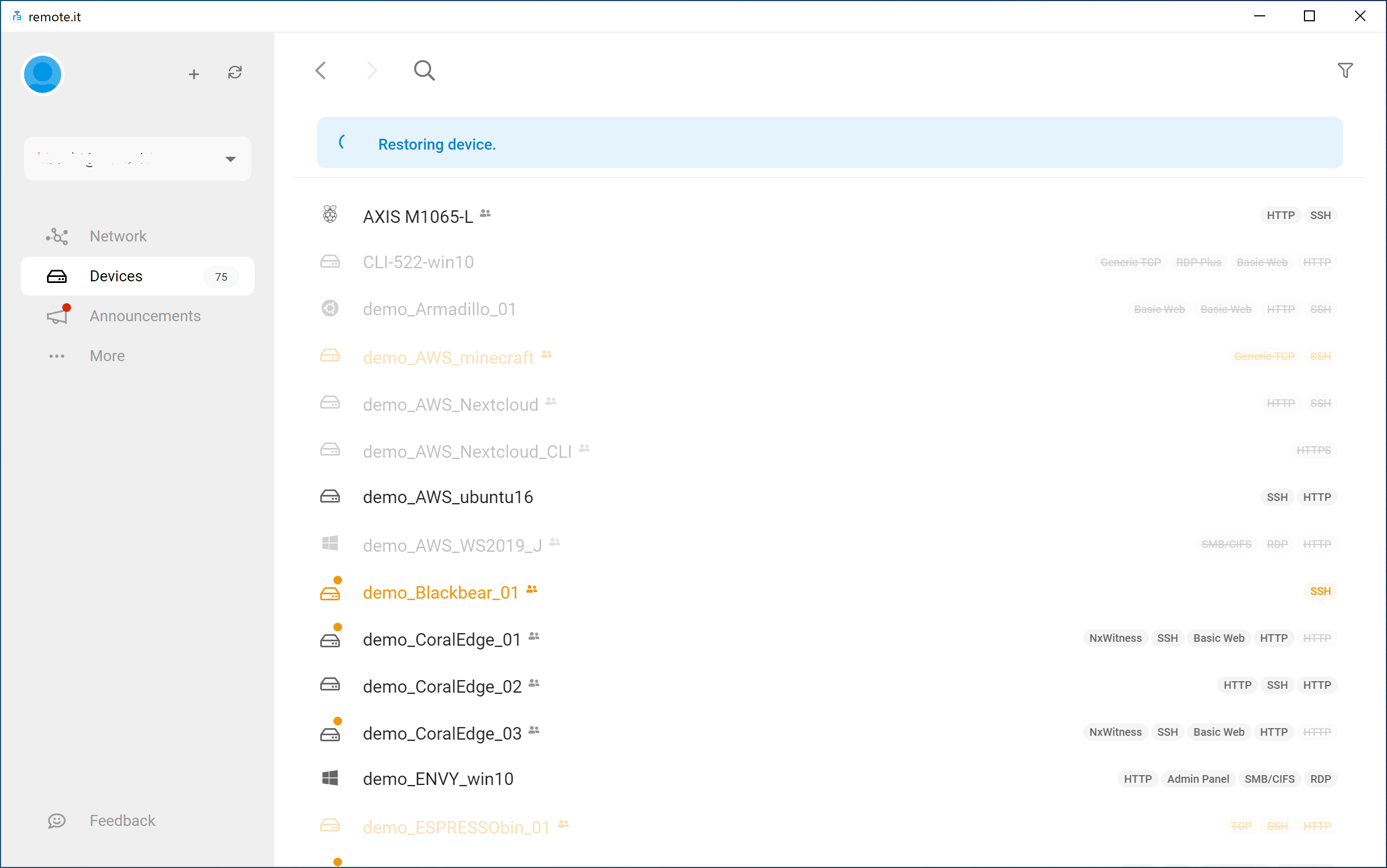Viewport: 1387px width, 868px height.
Task: Click the device icon for demo_CoralEdge_01
Action: point(330,641)
